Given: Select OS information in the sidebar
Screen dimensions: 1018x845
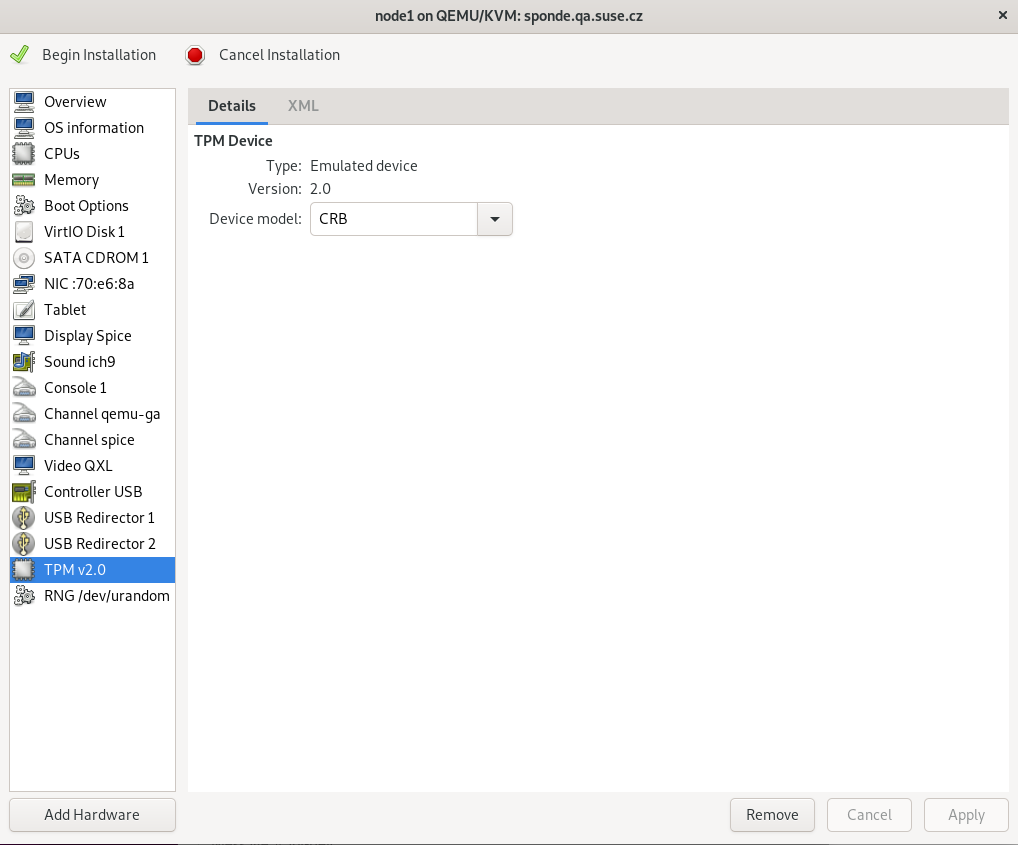Looking at the screenshot, I should [93, 127].
